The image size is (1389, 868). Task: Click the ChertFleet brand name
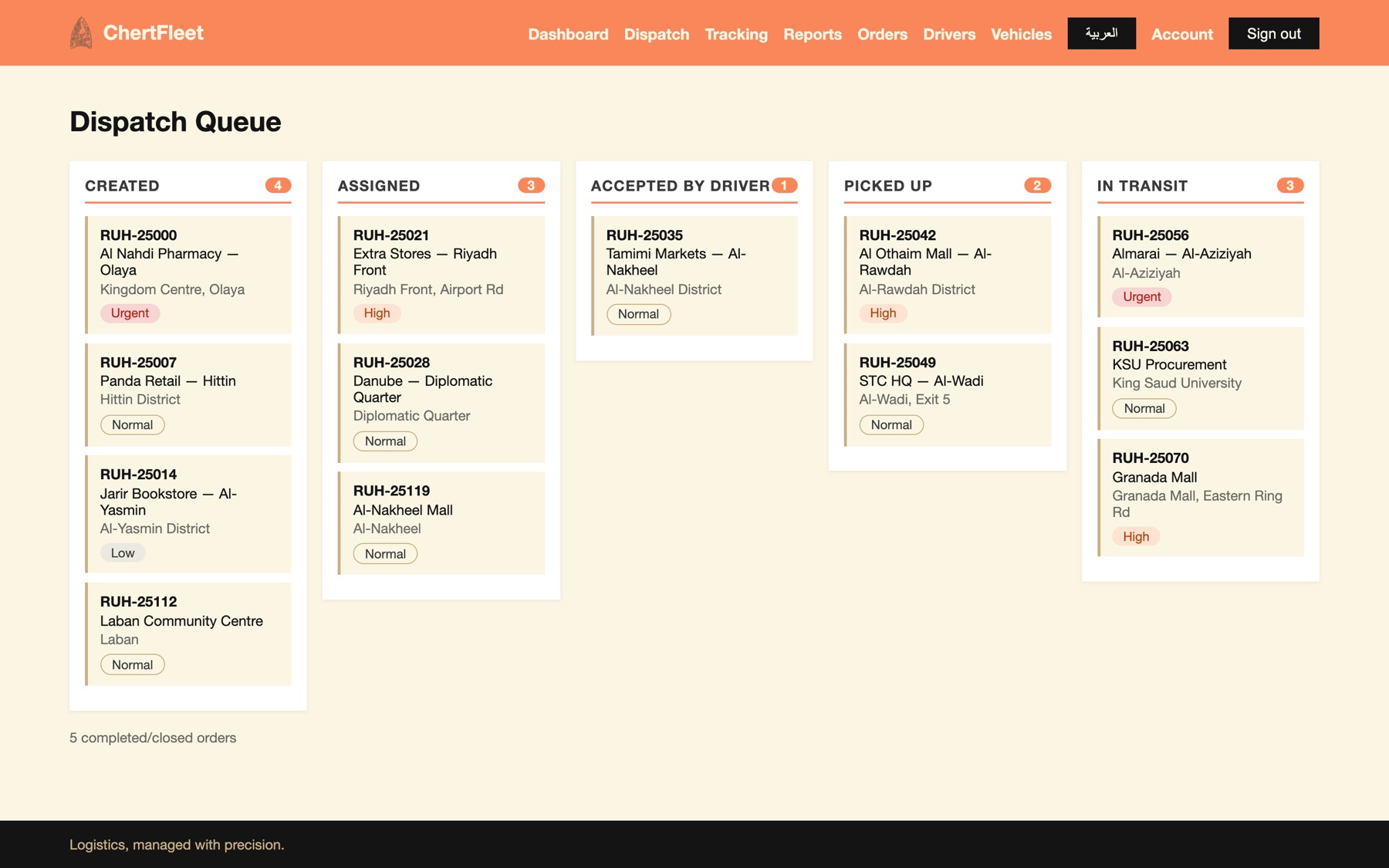[154, 33]
